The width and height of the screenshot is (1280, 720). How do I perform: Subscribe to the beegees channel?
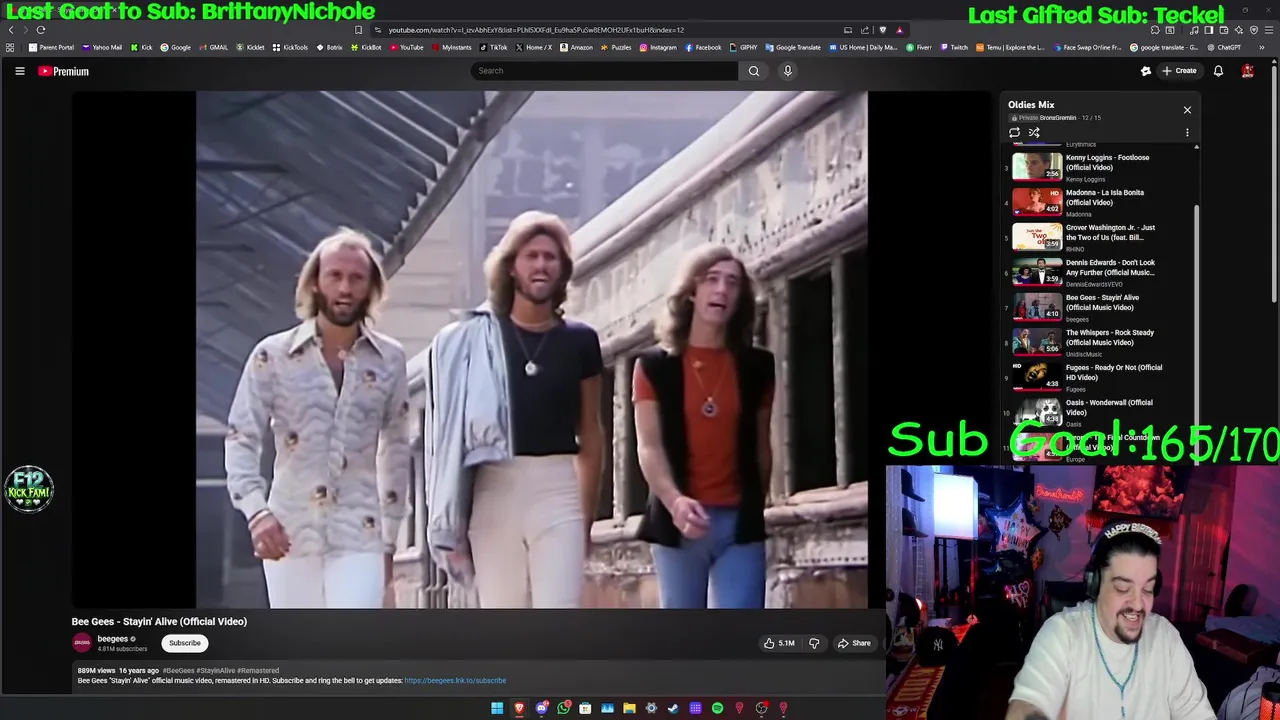185,643
